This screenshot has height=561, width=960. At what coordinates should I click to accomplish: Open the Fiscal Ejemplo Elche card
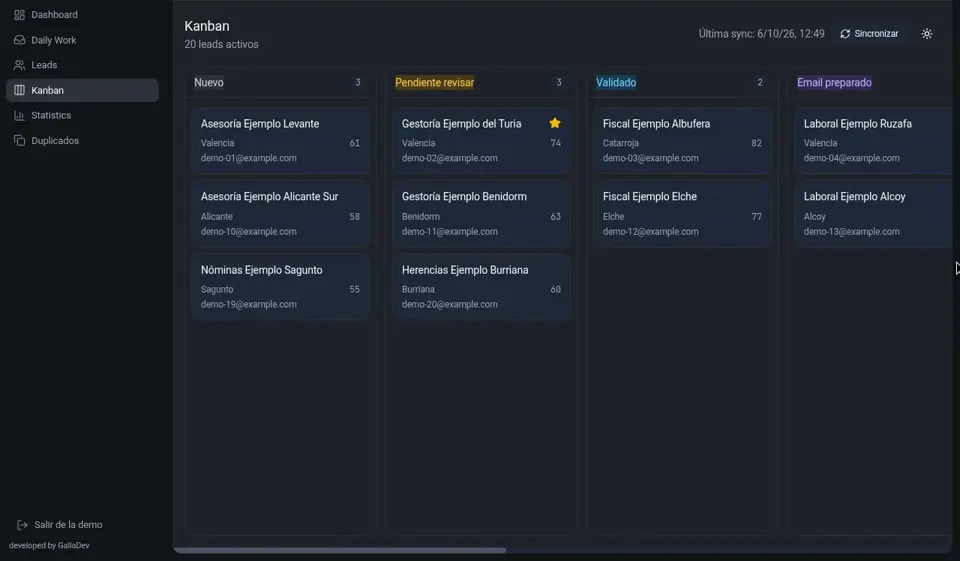click(x=682, y=214)
